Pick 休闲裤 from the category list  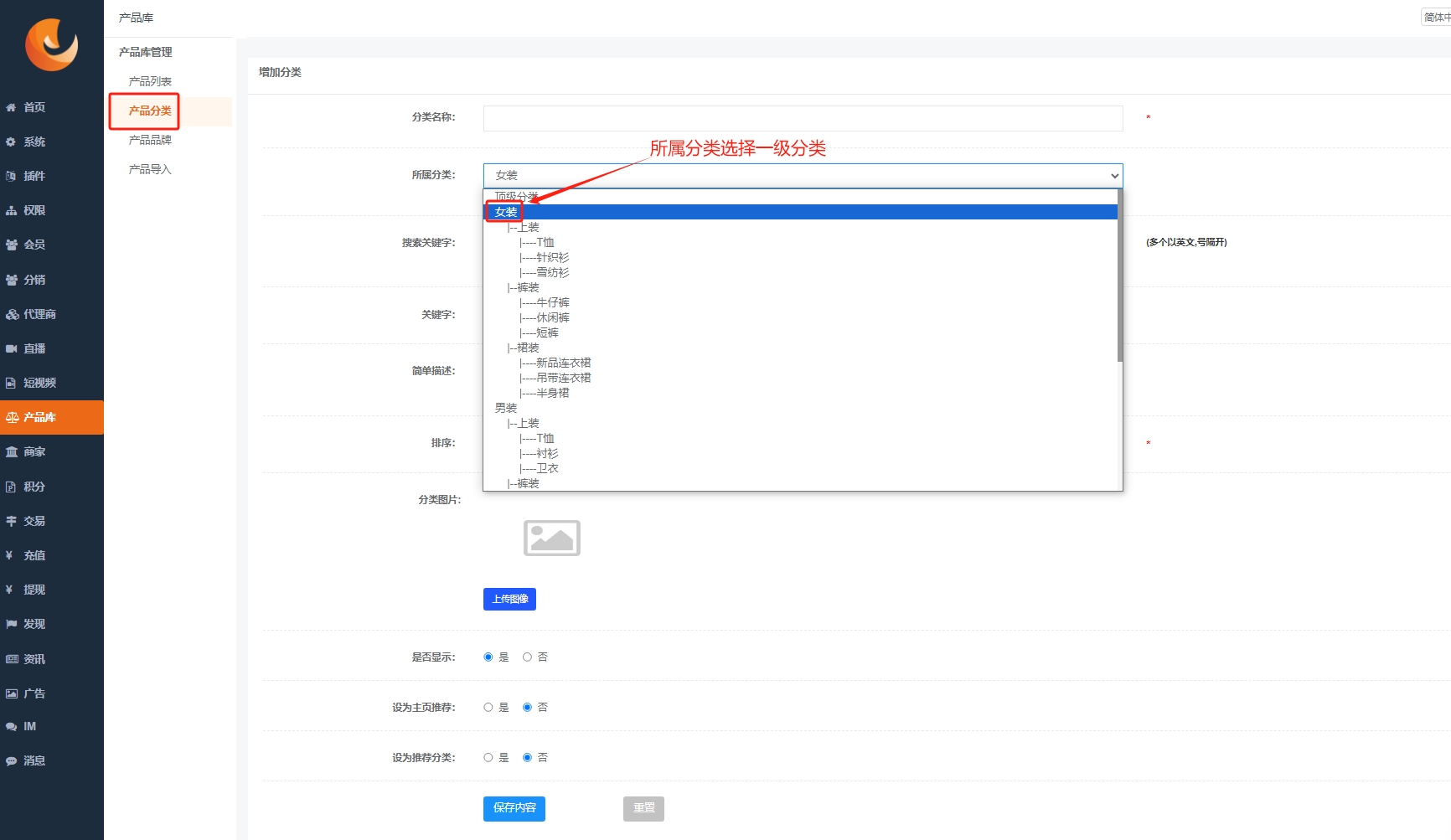pyautogui.click(x=800, y=317)
